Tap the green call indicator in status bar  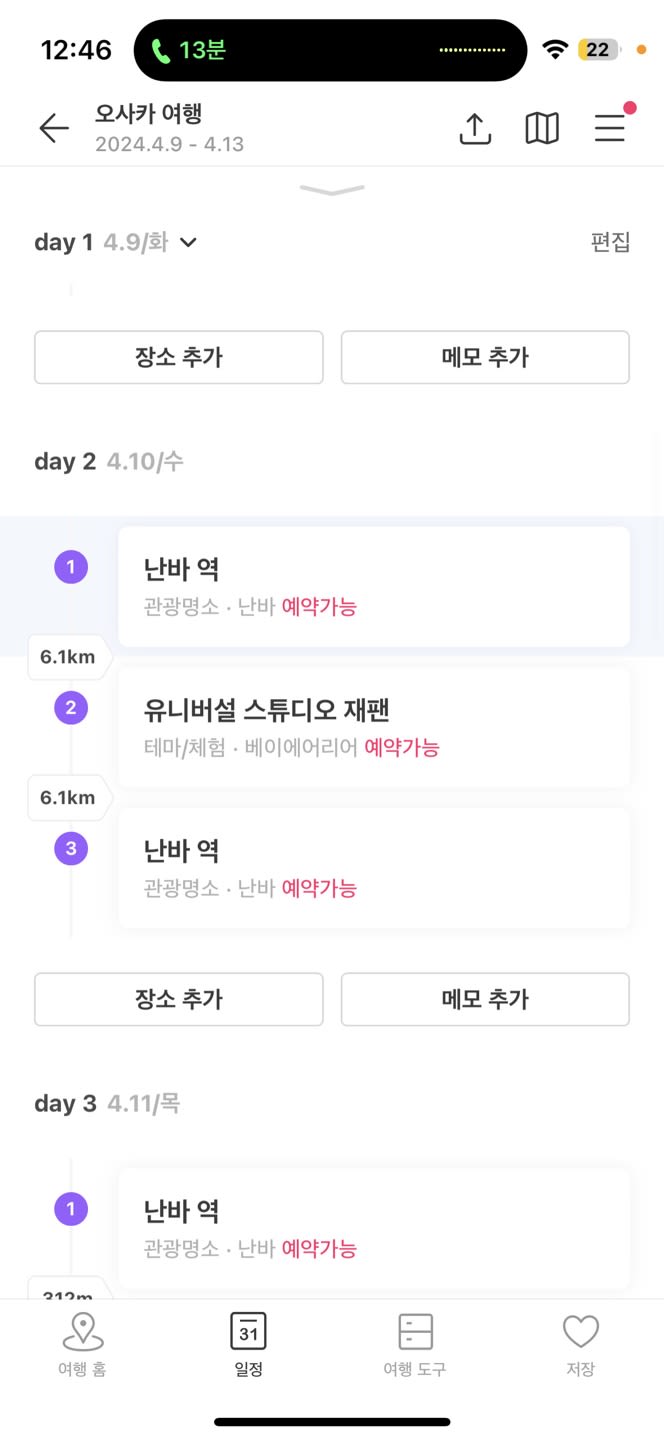click(x=187, y=50)
